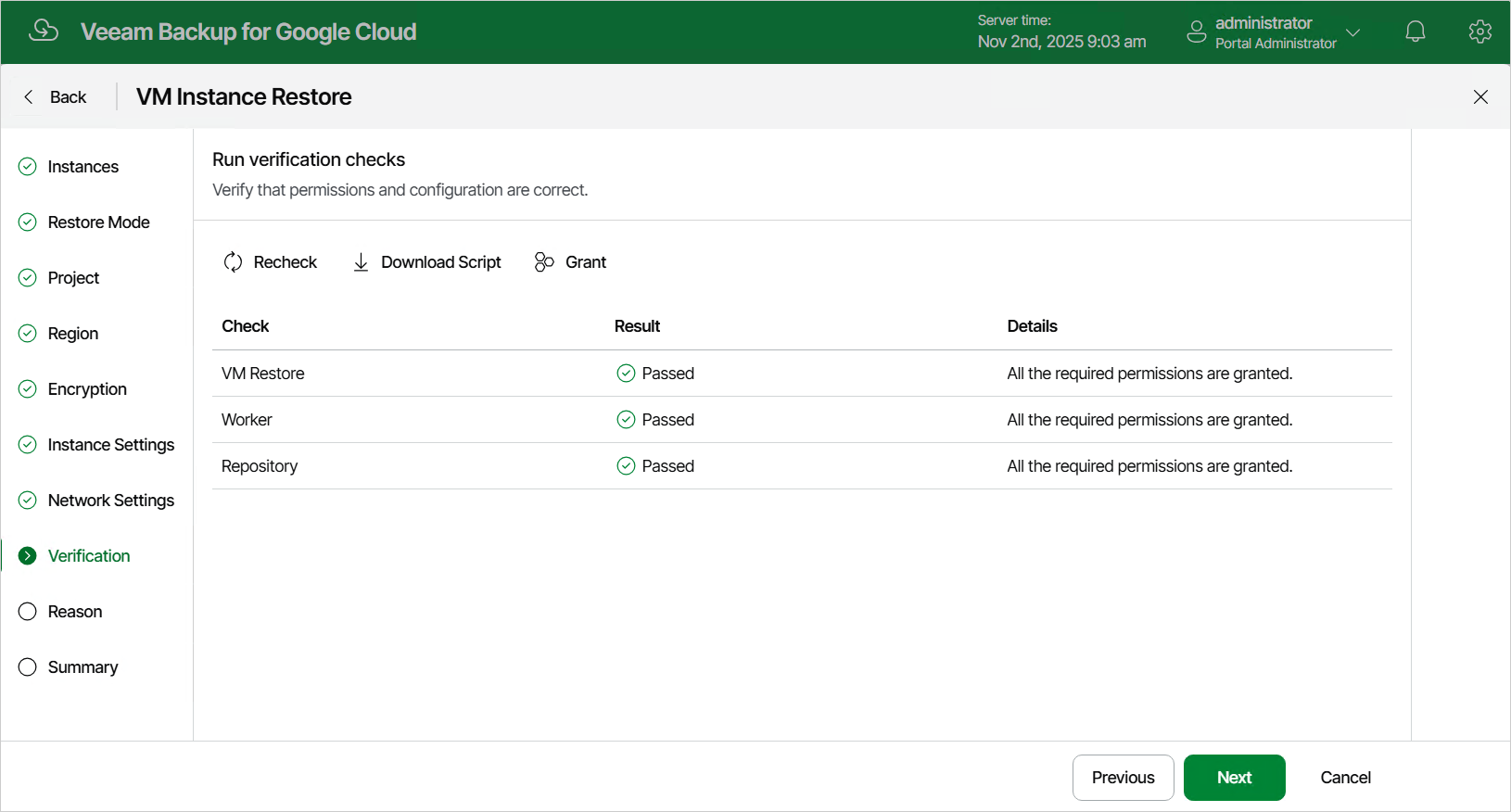Screen dimensions: 1511x812
Task: Go to the Encryption step
Action: click(x=87, y=389)
